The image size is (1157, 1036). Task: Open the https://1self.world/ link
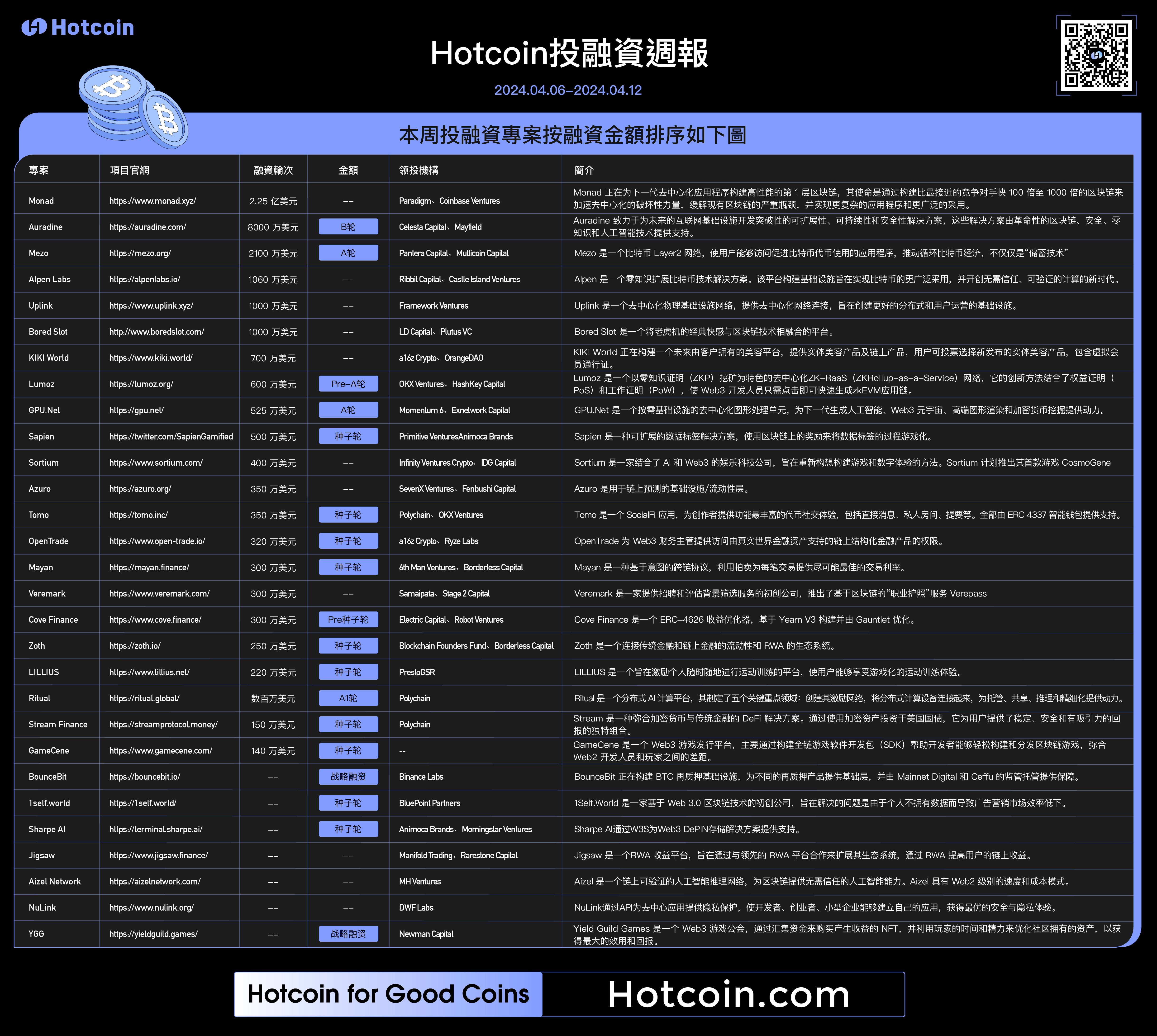[143, 803]
